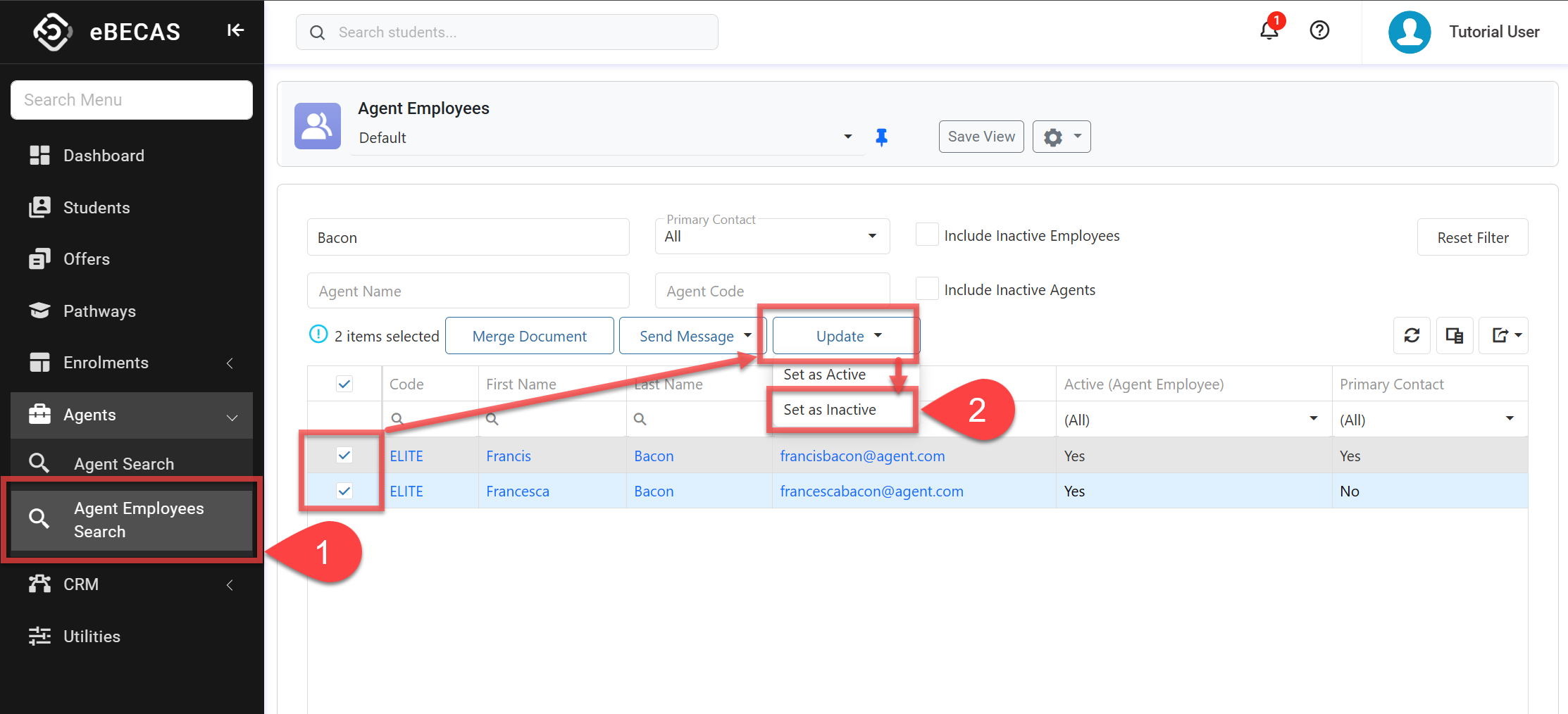Open Active (Agent Employee) column filter dropdown

[x=1313, y=418]
